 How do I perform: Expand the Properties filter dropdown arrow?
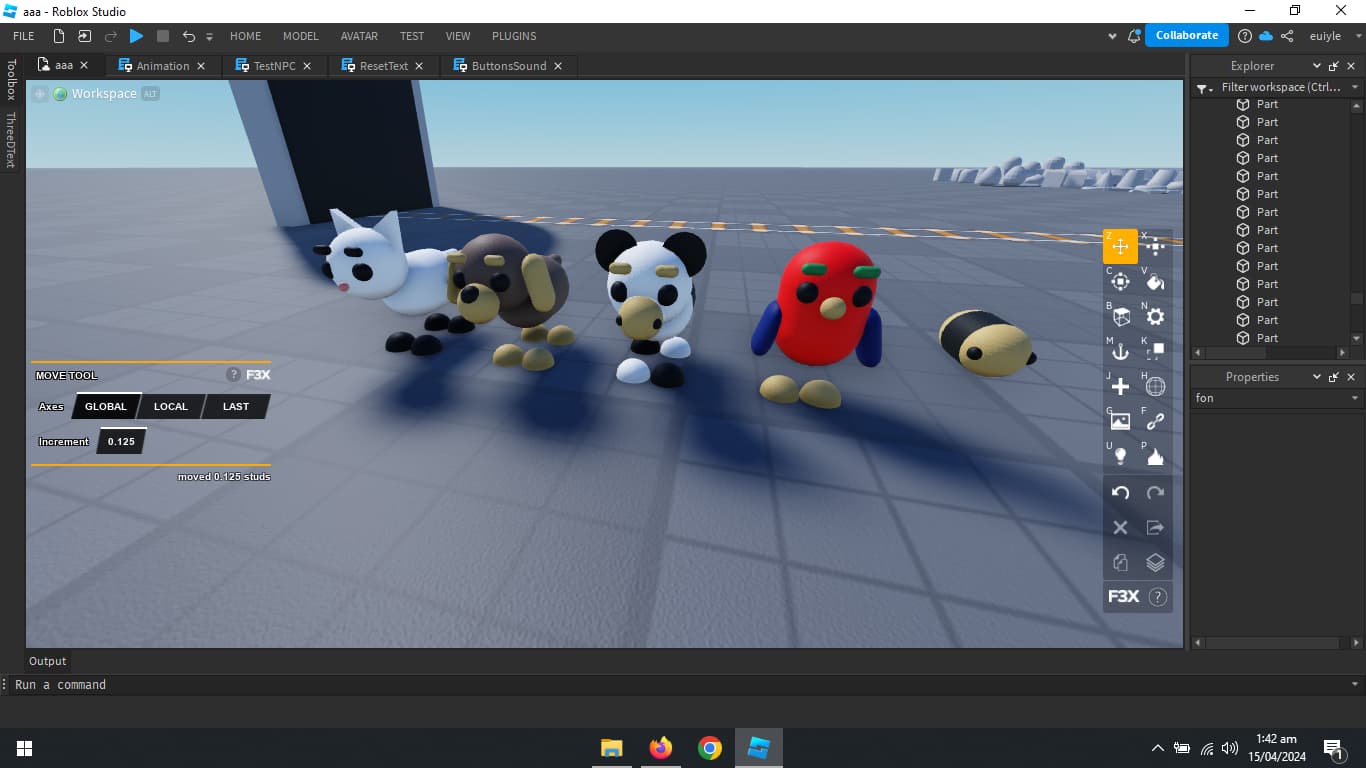1356,398
